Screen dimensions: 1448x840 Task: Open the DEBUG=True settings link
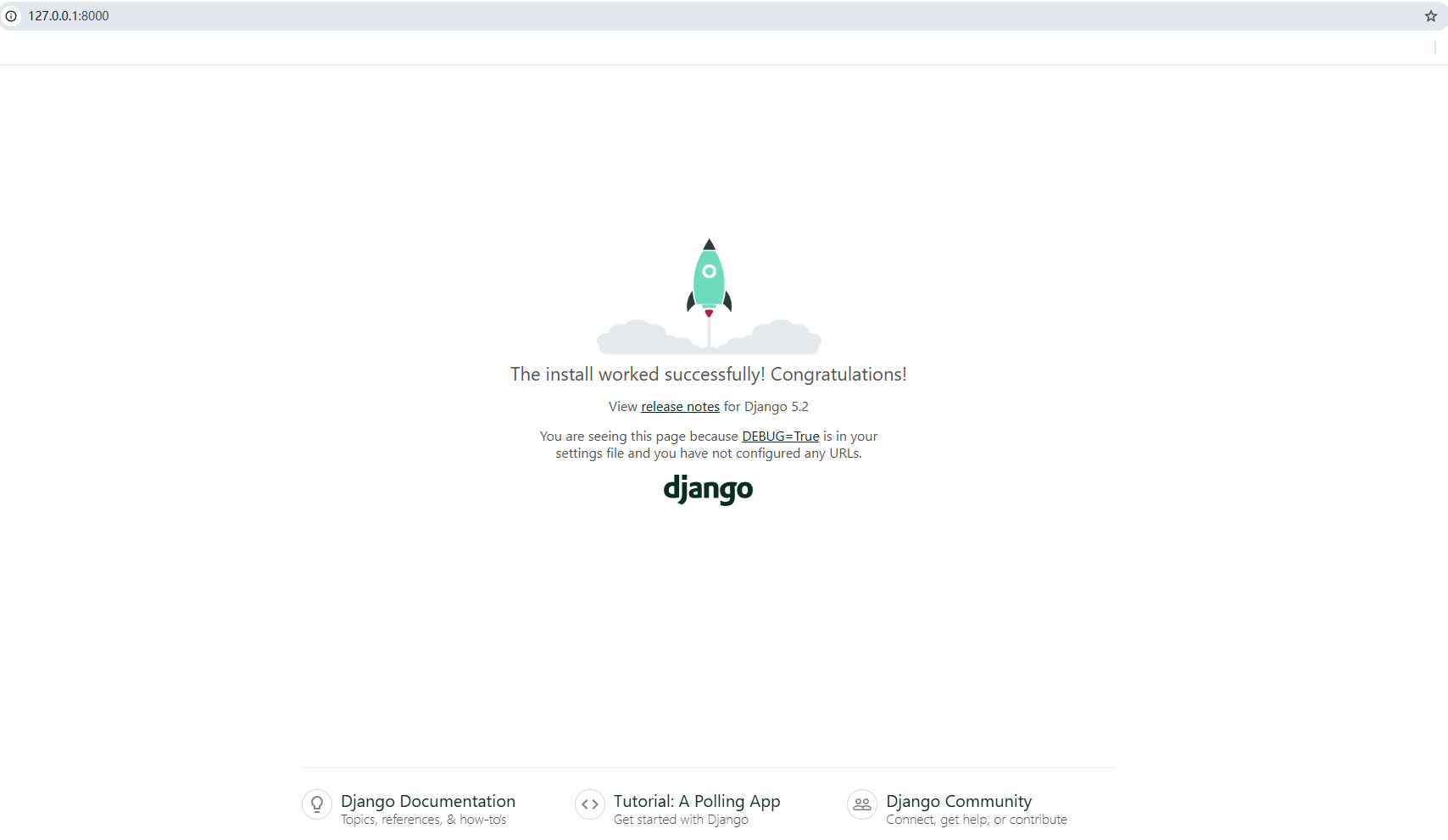(x=780, y=437)
